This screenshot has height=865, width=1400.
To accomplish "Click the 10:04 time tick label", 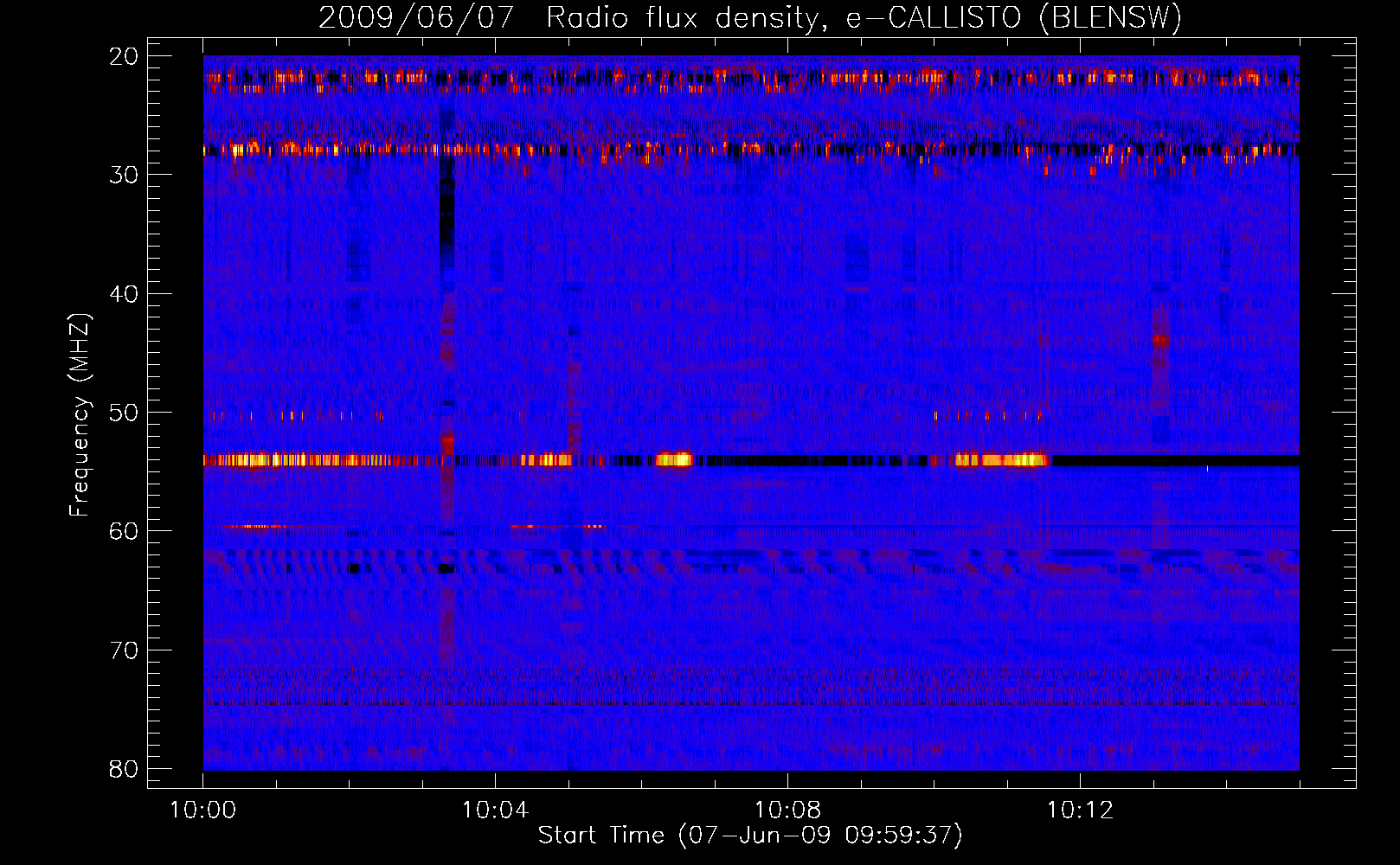I will [x=495, y=811].
